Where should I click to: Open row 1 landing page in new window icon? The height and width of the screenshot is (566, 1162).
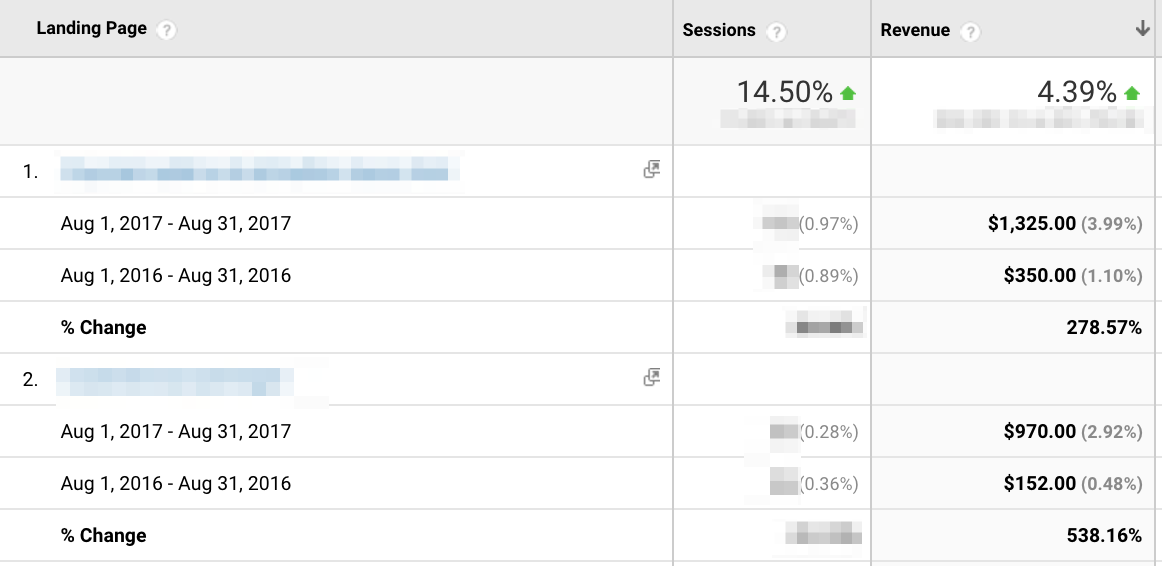point(652,170)
